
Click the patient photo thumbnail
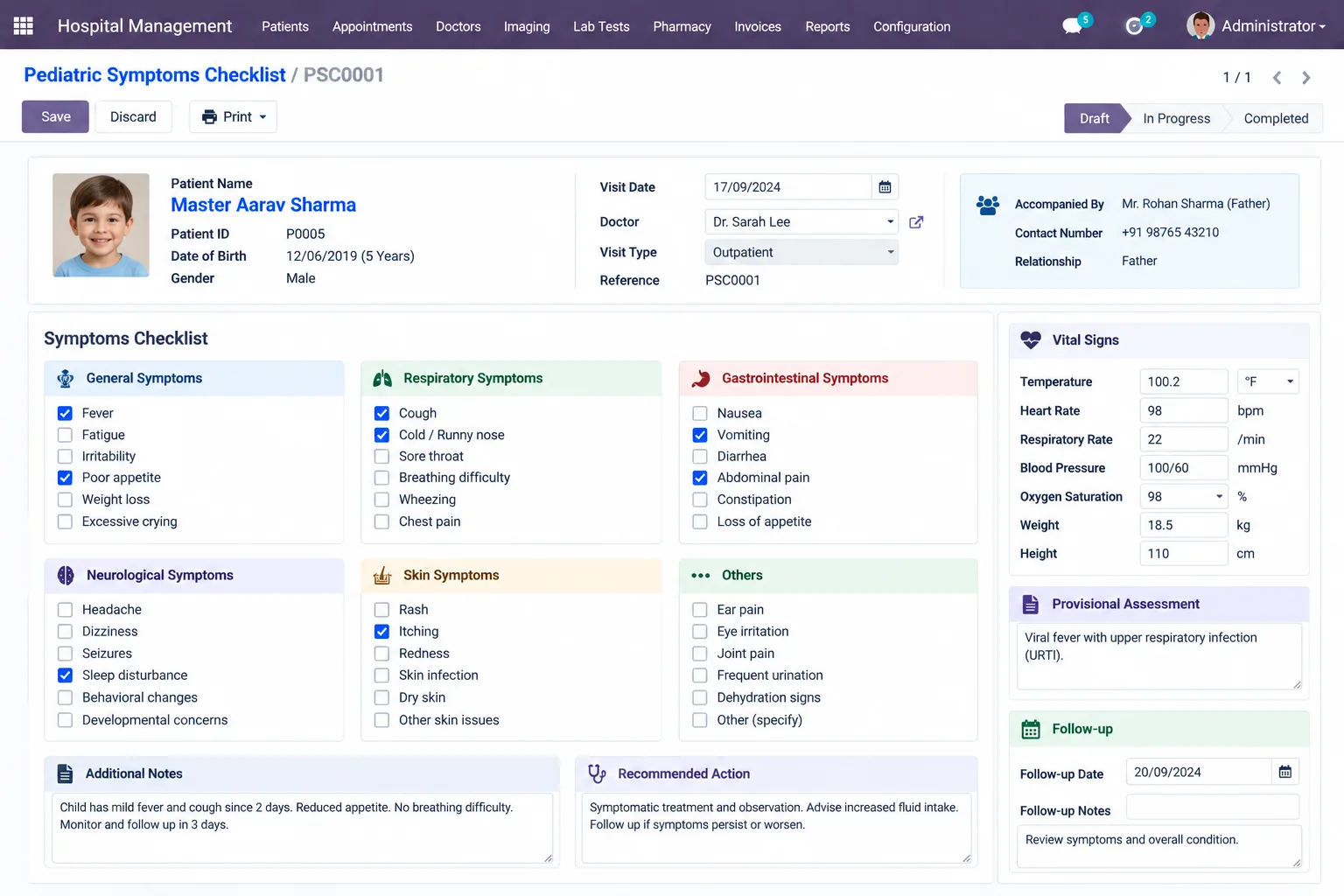click(101, 225)
